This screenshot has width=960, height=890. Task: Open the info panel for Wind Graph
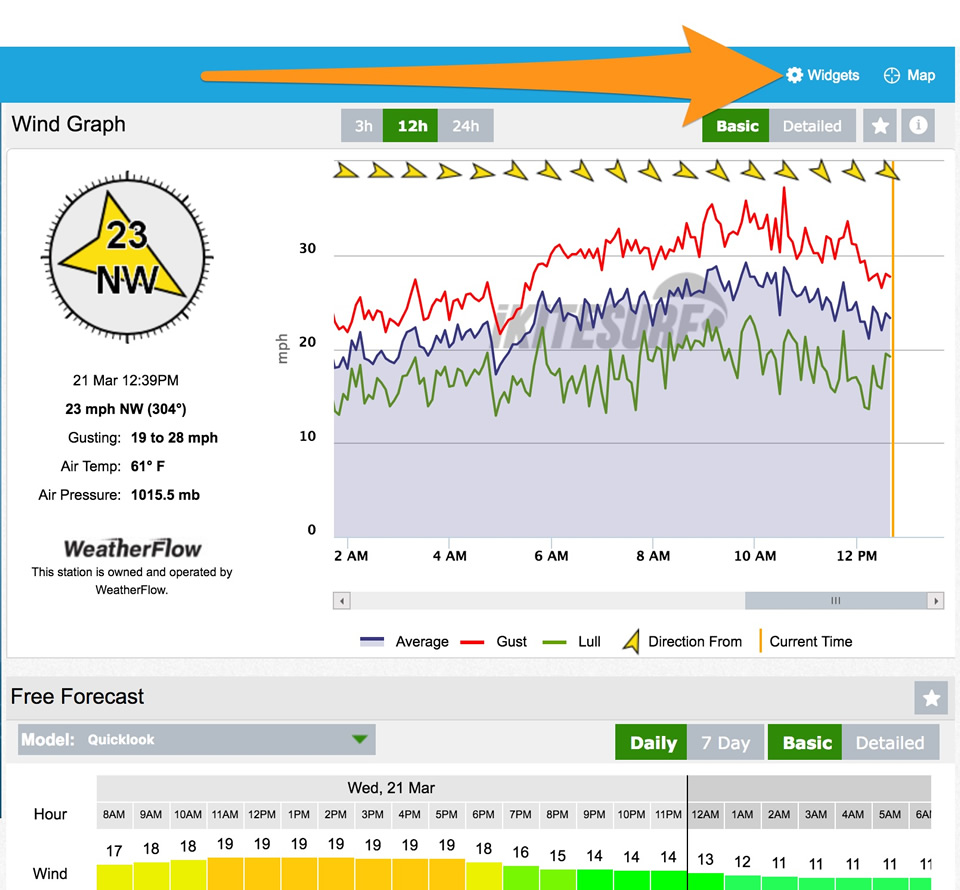pyautogui.click(x=917, y=125)
